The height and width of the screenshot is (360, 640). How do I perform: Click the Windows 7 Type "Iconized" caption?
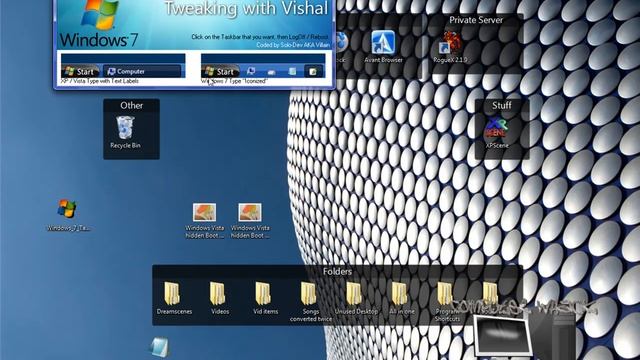(234, 81)
